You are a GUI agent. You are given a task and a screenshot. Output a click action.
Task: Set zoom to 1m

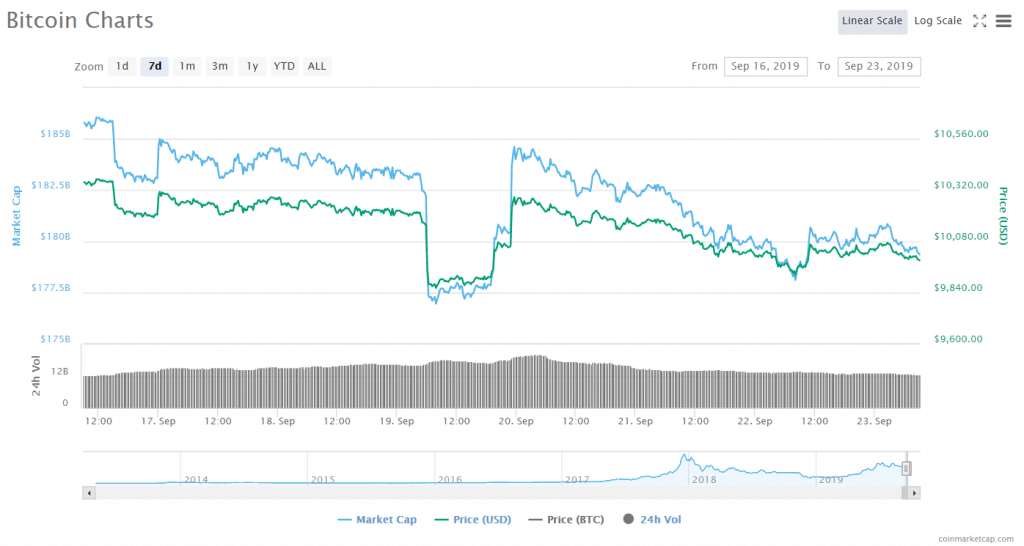[x=187, y=67]
